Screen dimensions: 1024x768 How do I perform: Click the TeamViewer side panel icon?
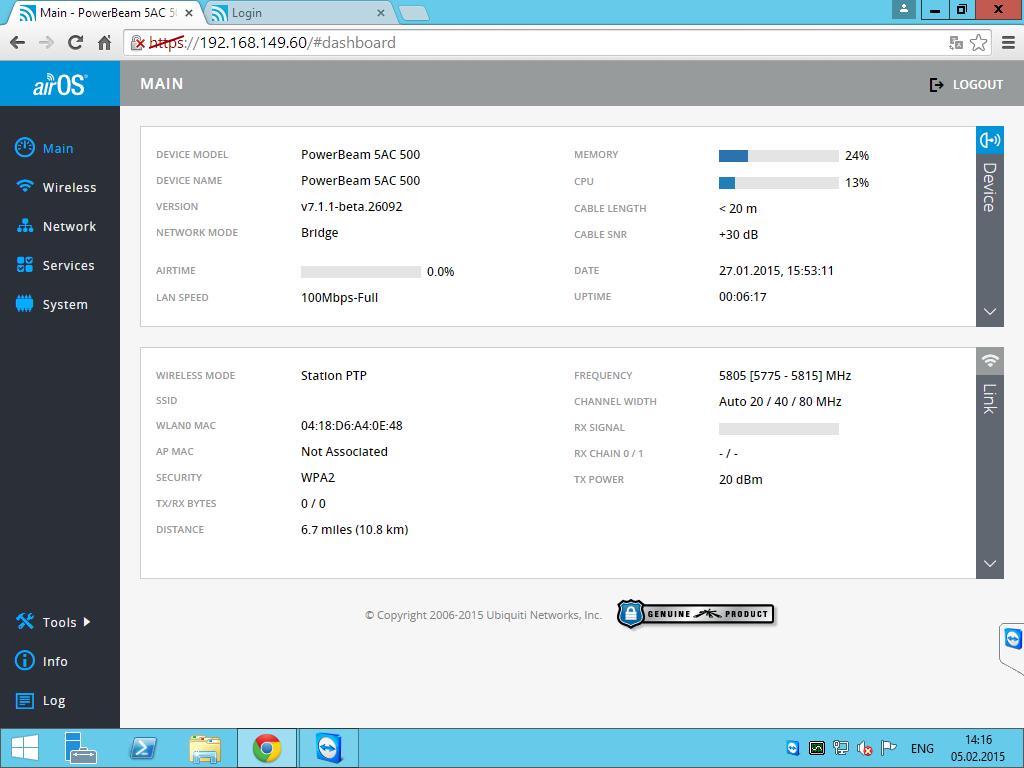1013,638
